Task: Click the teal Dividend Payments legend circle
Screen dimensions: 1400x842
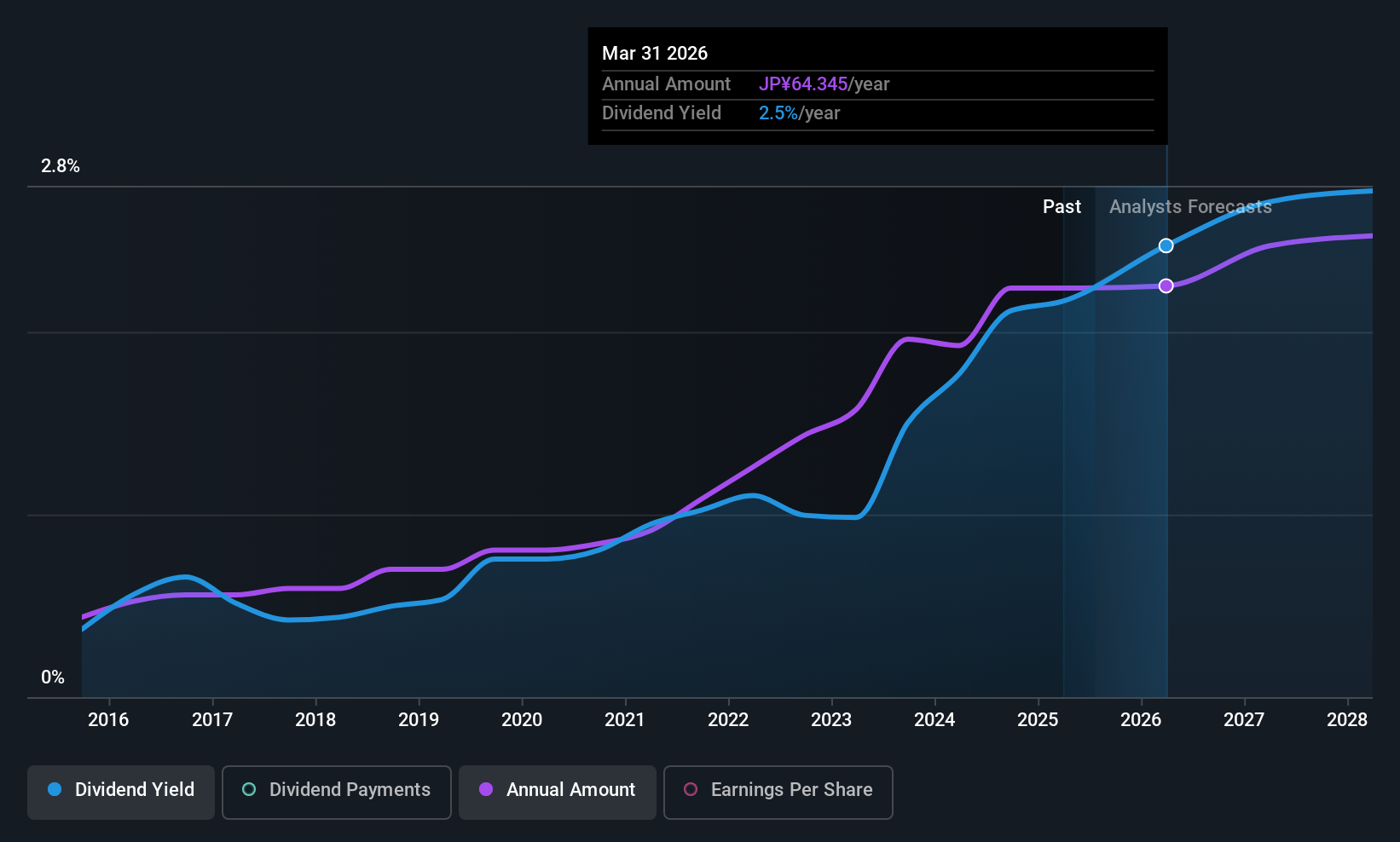Action: click(249, 789)
